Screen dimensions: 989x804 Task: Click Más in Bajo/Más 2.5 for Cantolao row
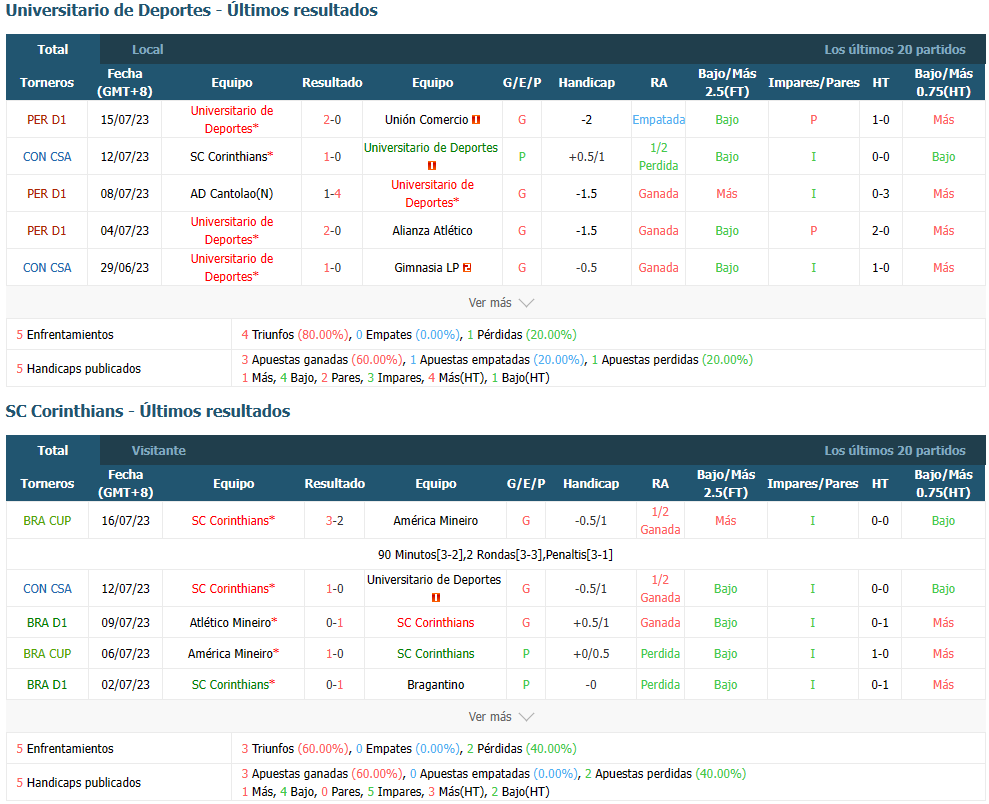point(727,194)
